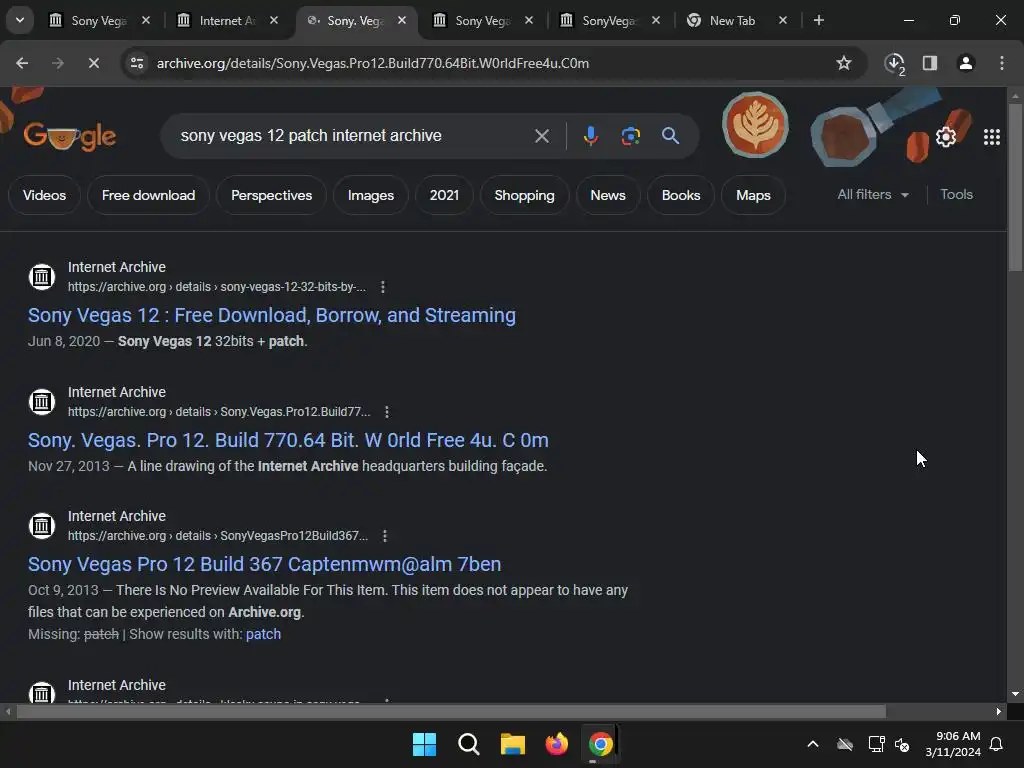
Task: Filter results by Shopping
Action: [x=524, y=195]
